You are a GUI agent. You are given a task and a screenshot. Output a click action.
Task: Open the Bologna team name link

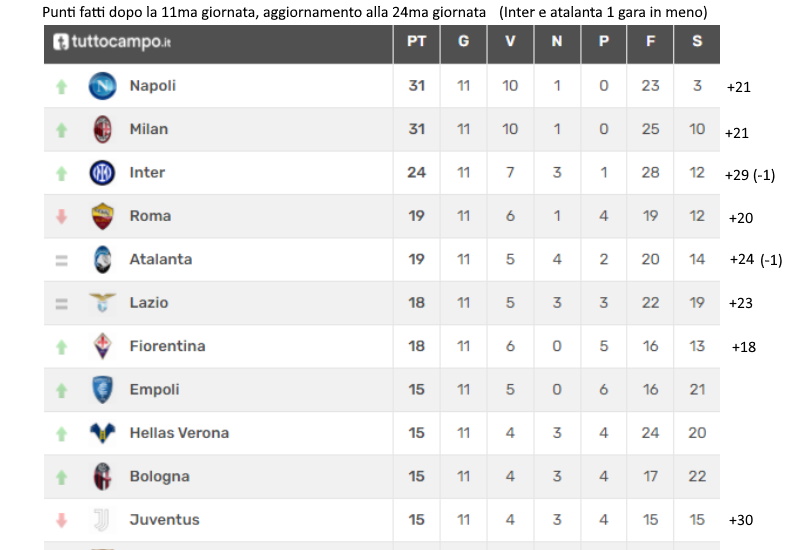[159, 476]
